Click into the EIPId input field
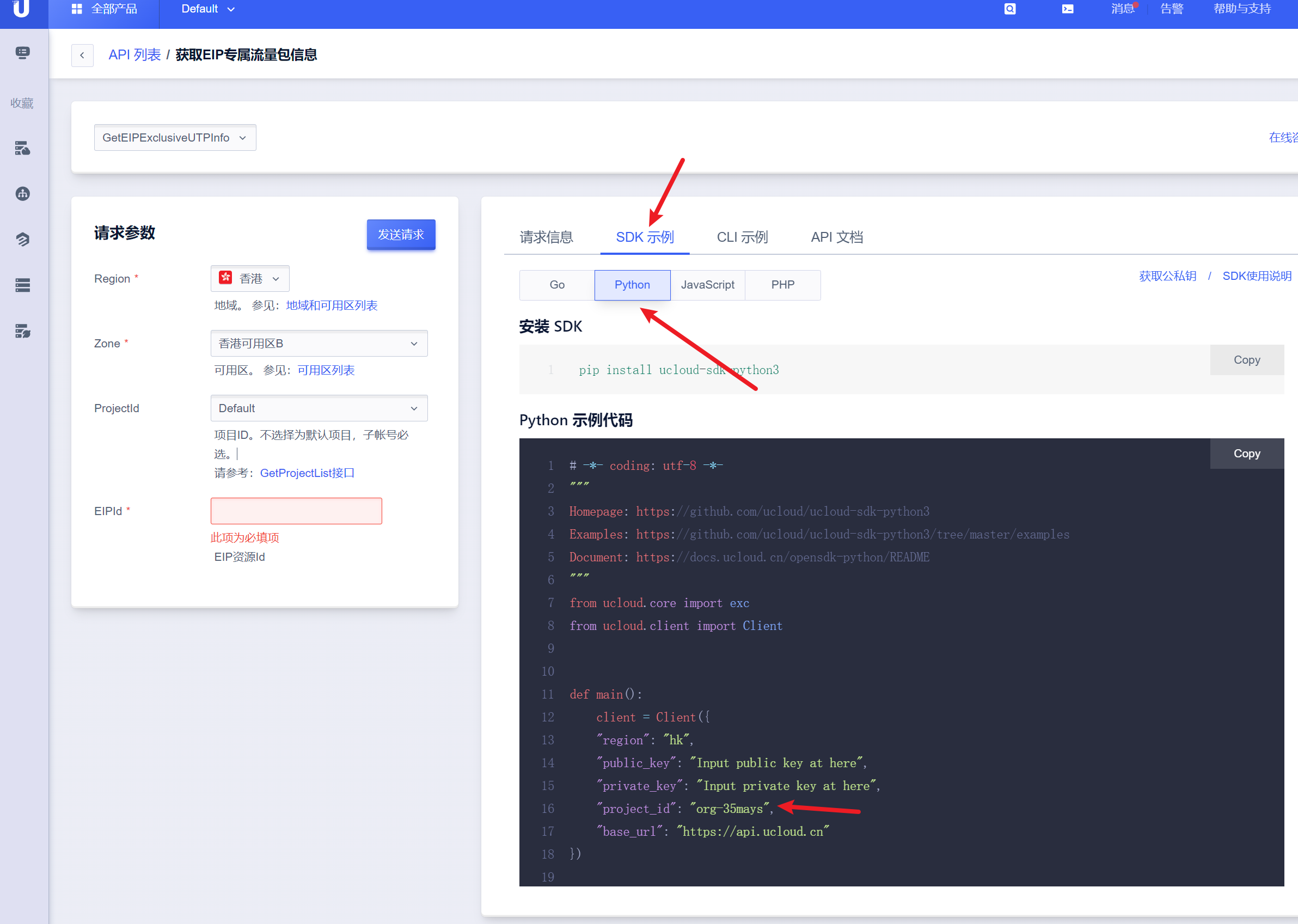 coord(296,511)
